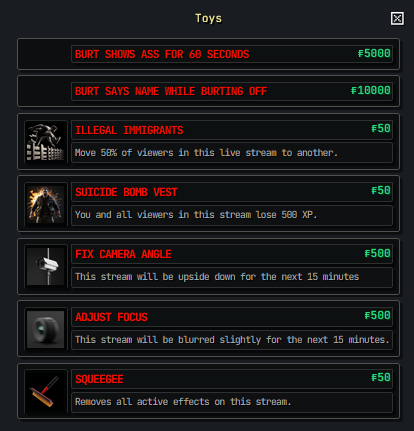Click the upside down stream description
This screenshot has width=414, height=431.
(217, 277)
